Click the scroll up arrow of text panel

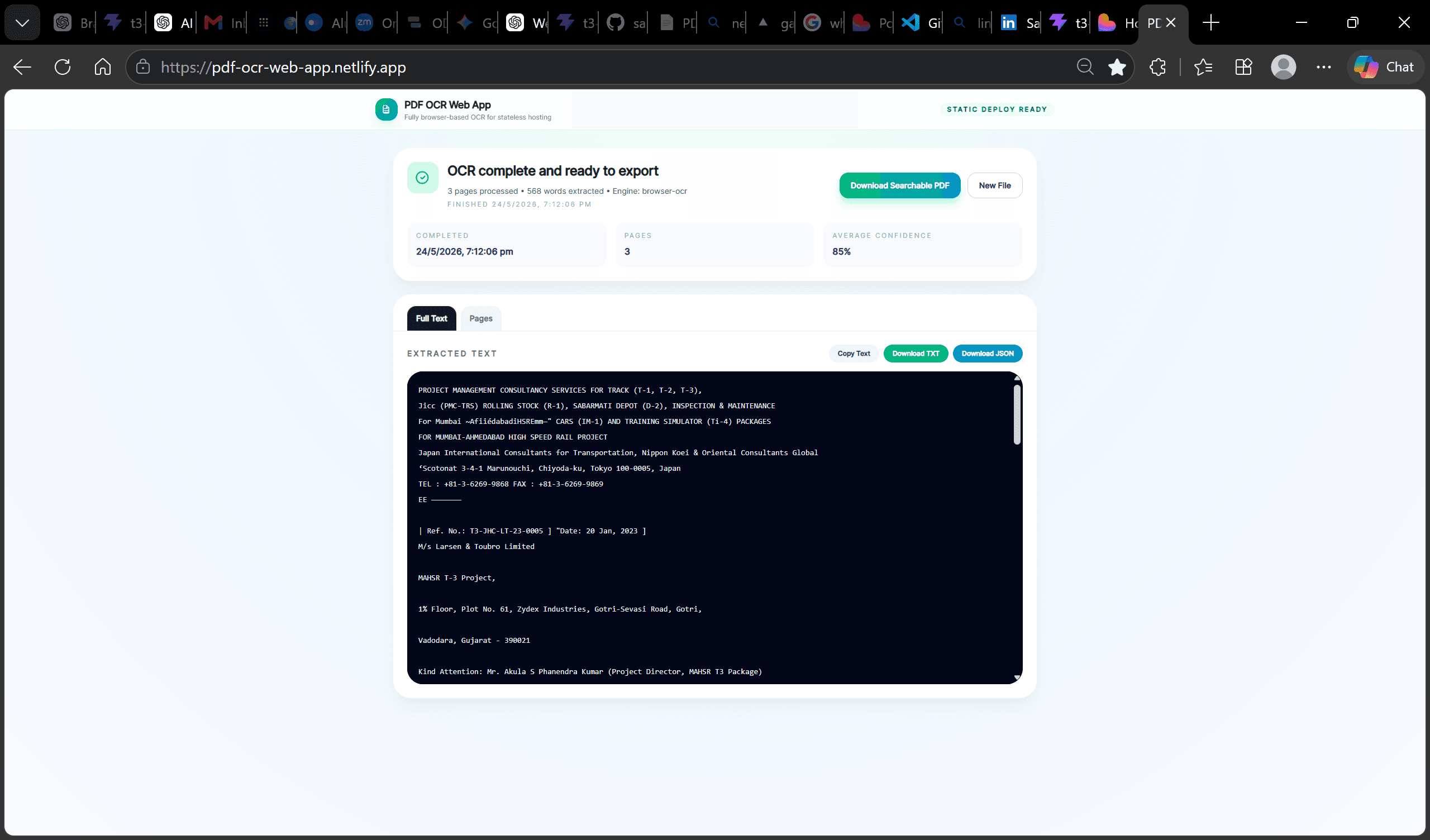(1017, 378)
